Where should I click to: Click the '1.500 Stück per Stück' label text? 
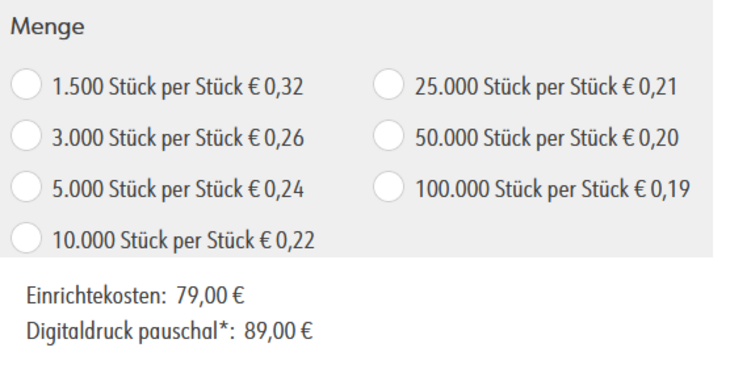tap(148, 87)
